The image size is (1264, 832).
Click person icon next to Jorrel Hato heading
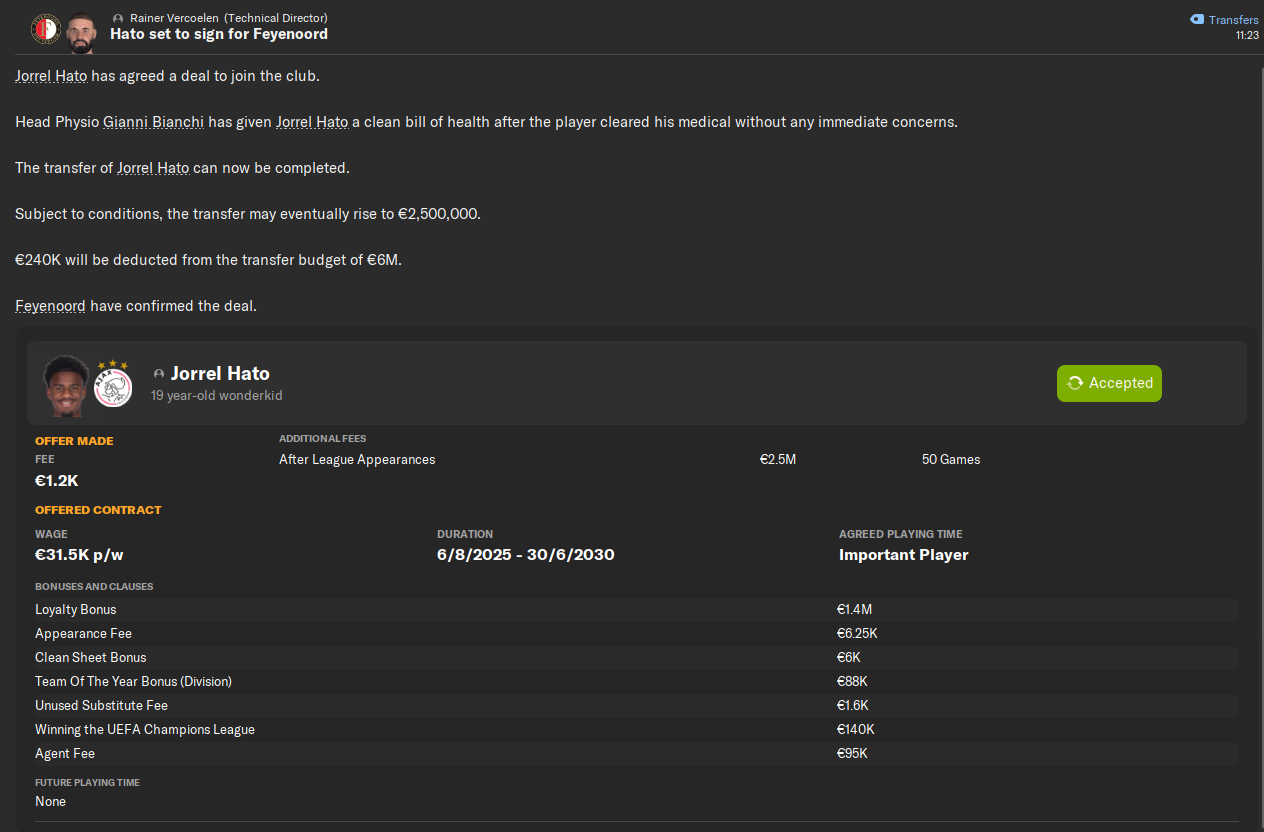click(159, 374)
